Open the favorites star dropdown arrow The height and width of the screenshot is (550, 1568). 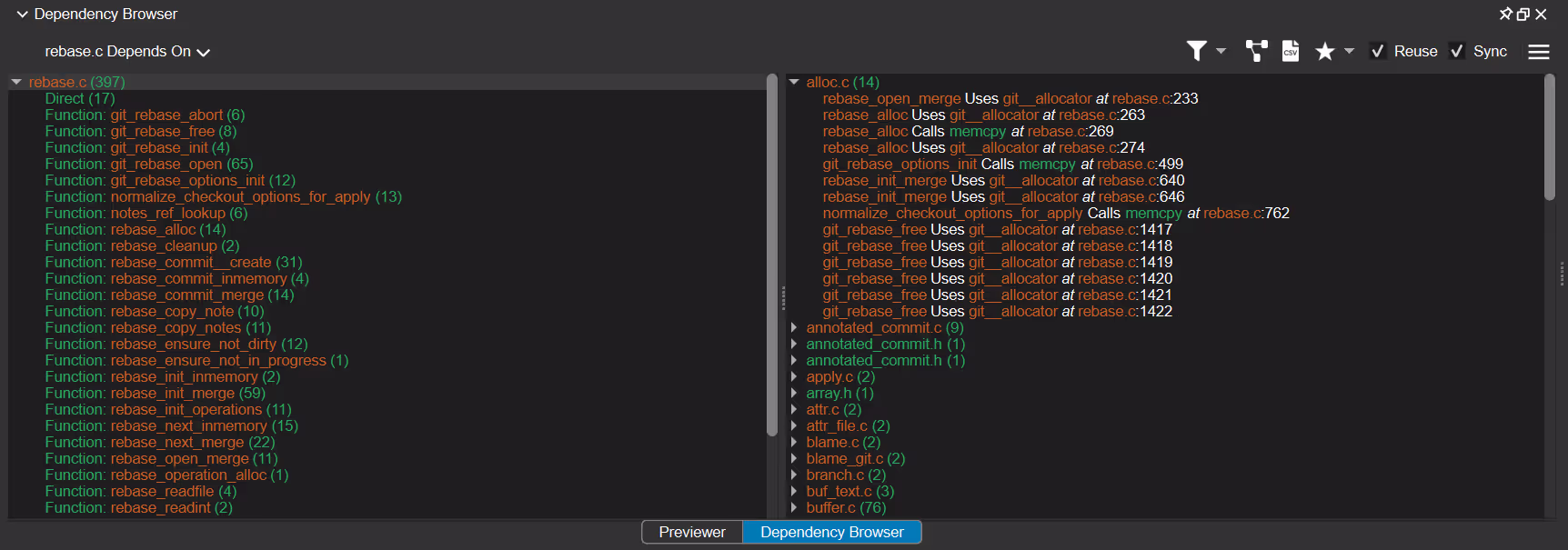tap(1350, 51)
